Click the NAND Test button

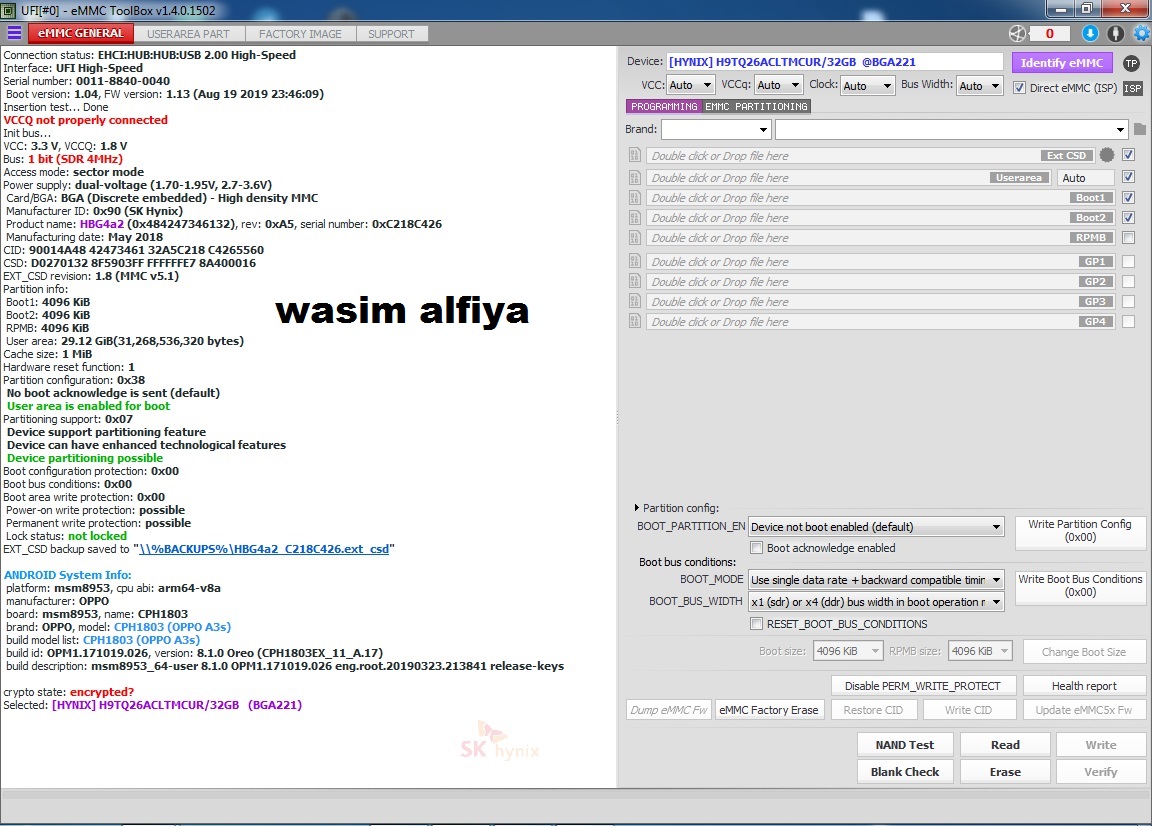click(905, 745)
